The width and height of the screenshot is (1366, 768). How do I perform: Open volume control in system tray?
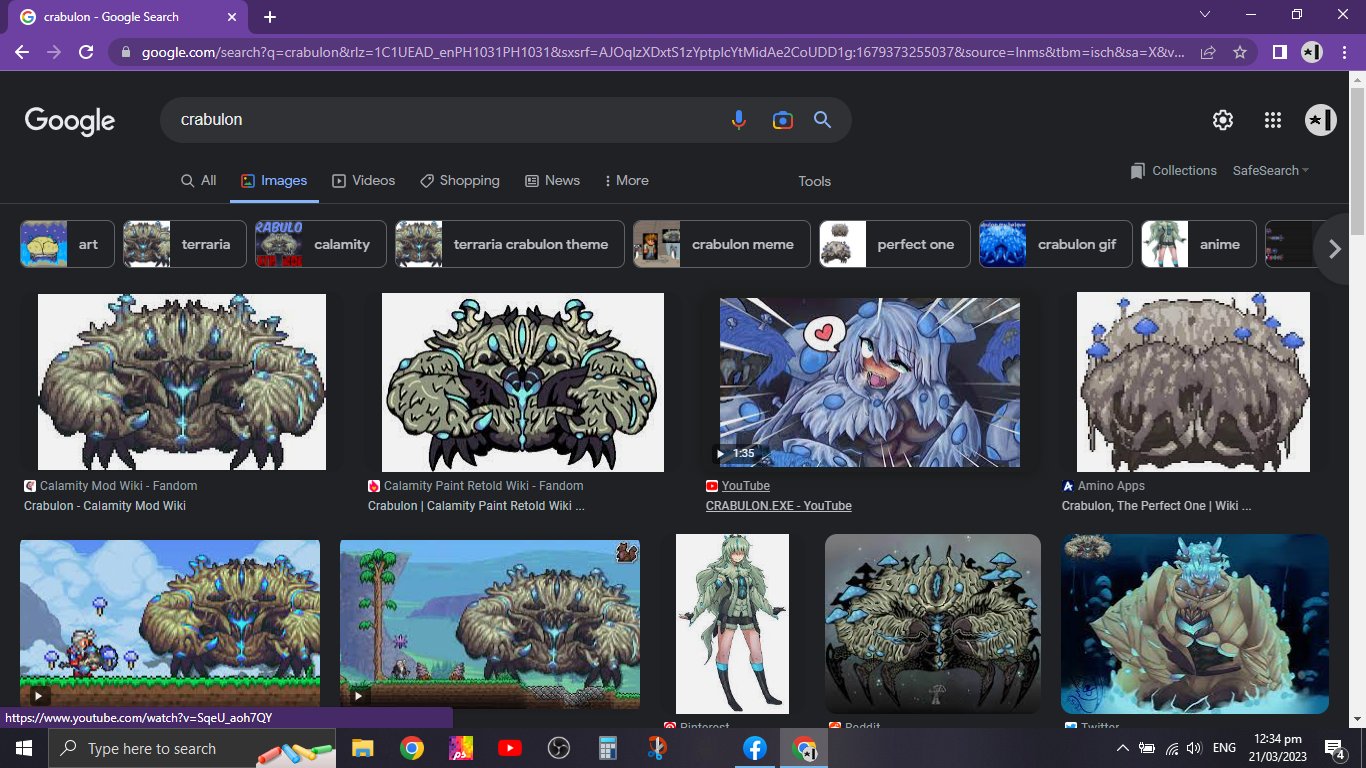click(x=1193, y=748)
